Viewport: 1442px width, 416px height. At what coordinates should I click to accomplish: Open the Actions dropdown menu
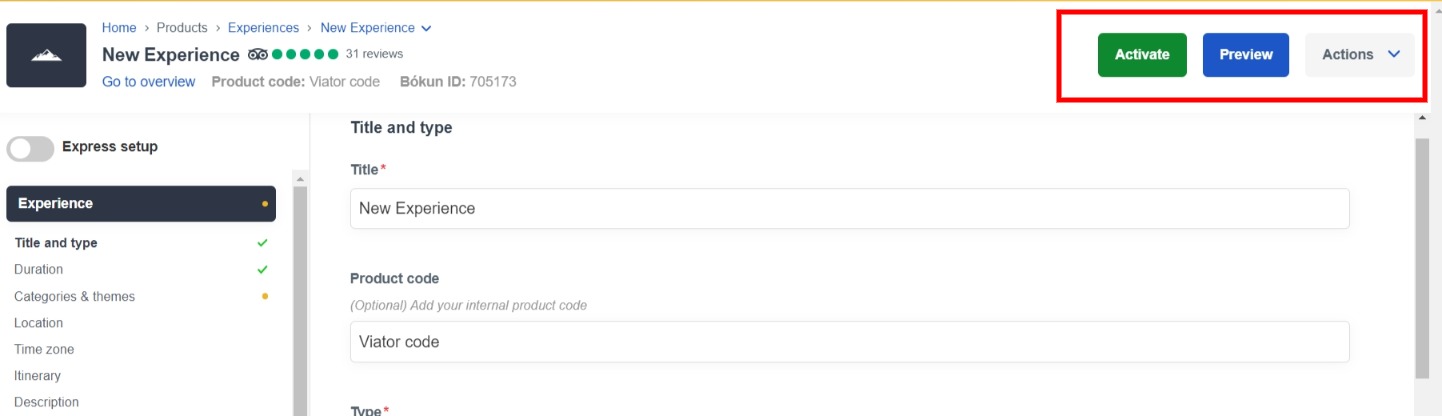coord(1360,55)
